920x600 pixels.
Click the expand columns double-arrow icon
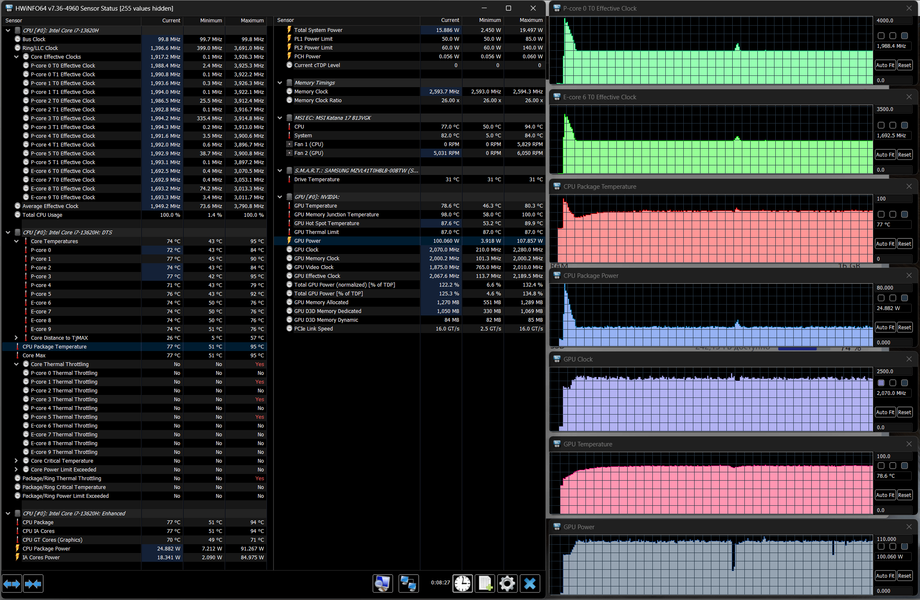pos(12,583)
